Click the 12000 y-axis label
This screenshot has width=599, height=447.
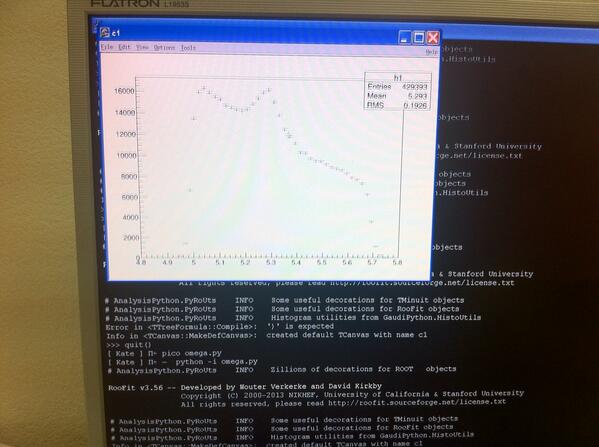pyautogui.click(x=126, y=134)
